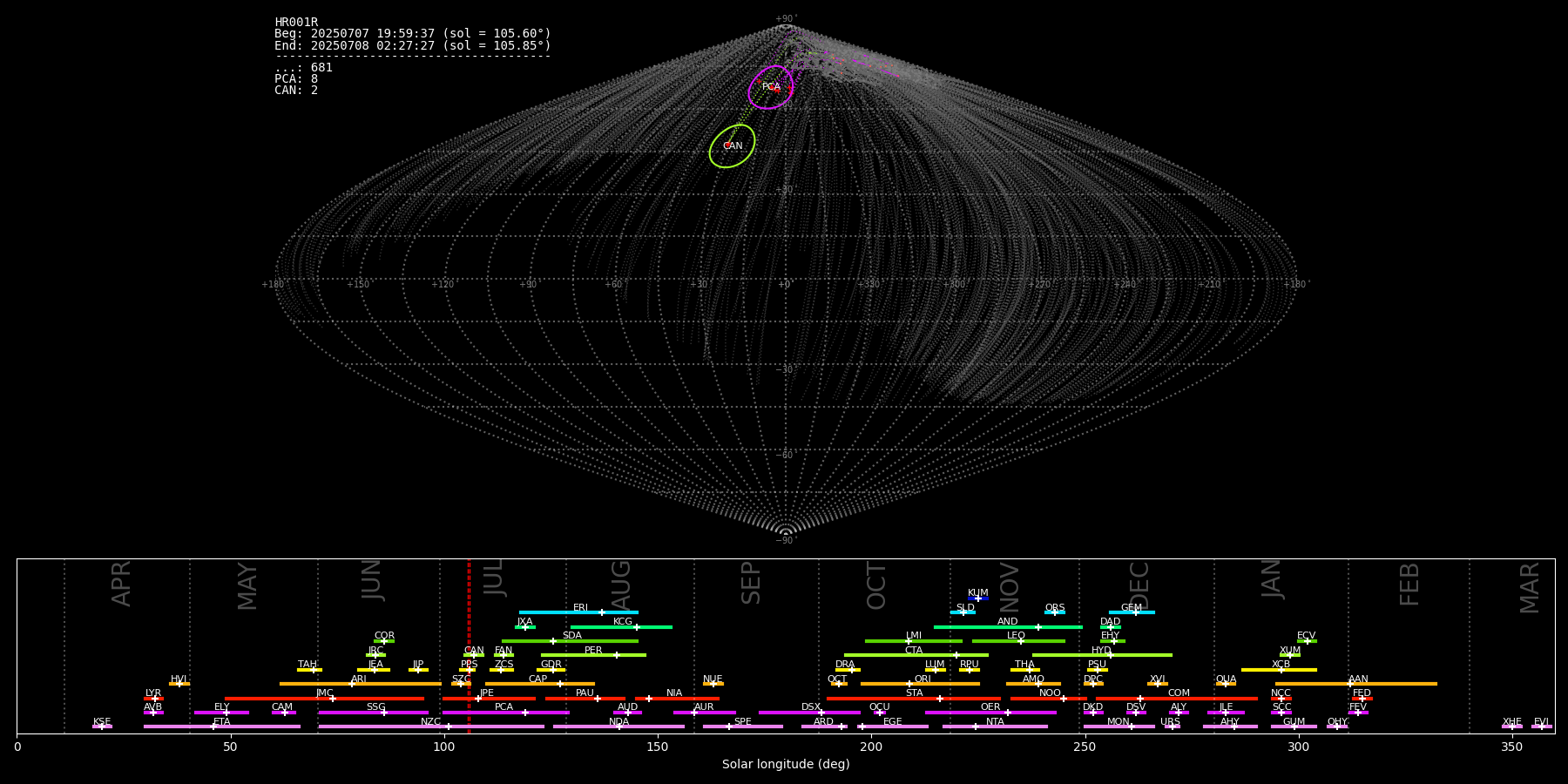Click the JUL month label
Screen dimensions: 1568x784
(493, 578)
